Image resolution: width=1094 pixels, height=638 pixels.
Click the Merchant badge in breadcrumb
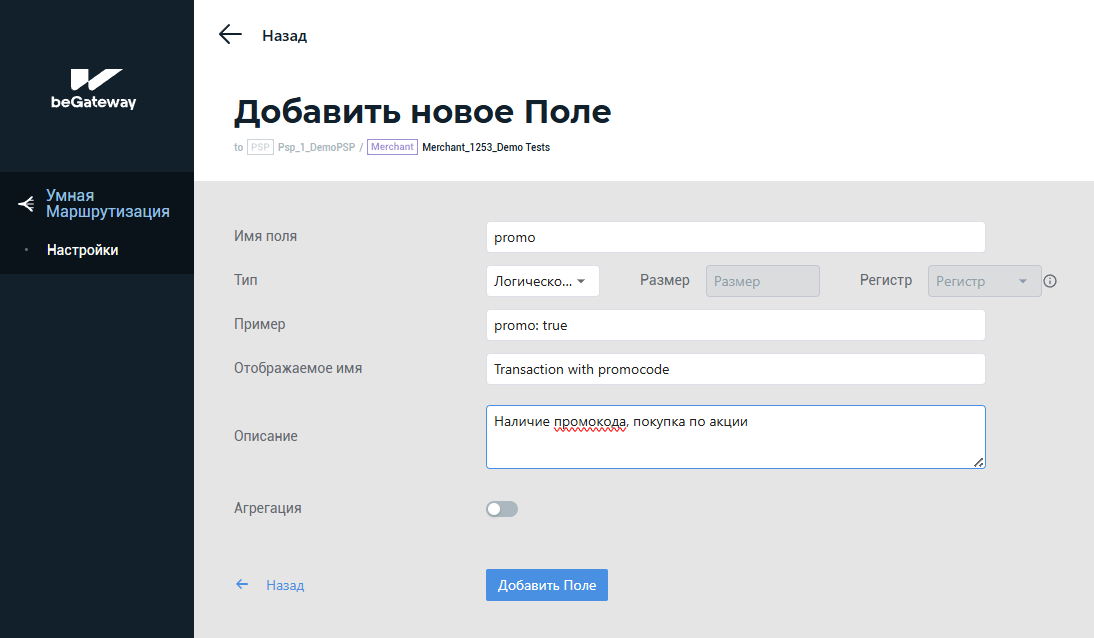392,147
